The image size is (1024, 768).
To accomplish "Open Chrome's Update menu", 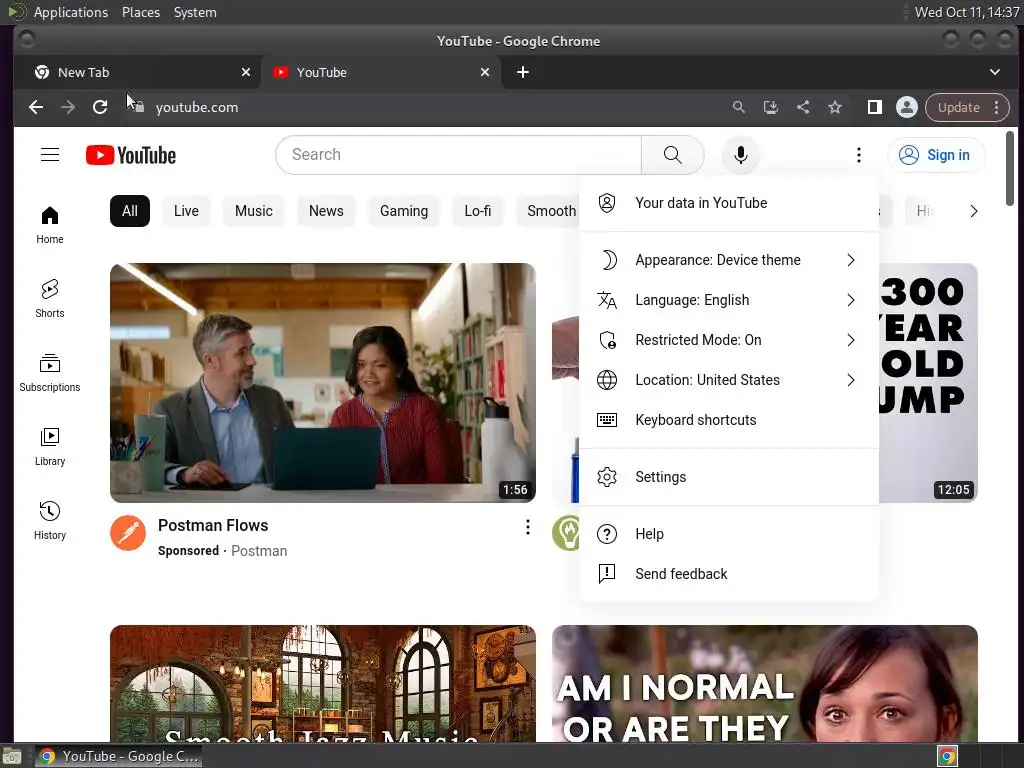I will [967, 107].
